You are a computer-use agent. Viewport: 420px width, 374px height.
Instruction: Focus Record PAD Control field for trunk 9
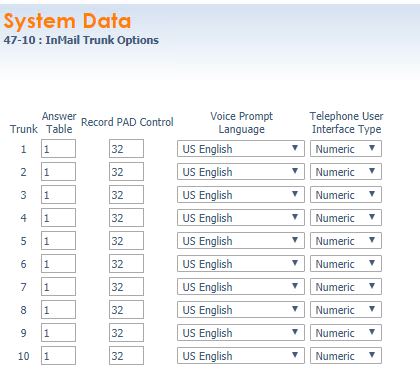[126, 333]
